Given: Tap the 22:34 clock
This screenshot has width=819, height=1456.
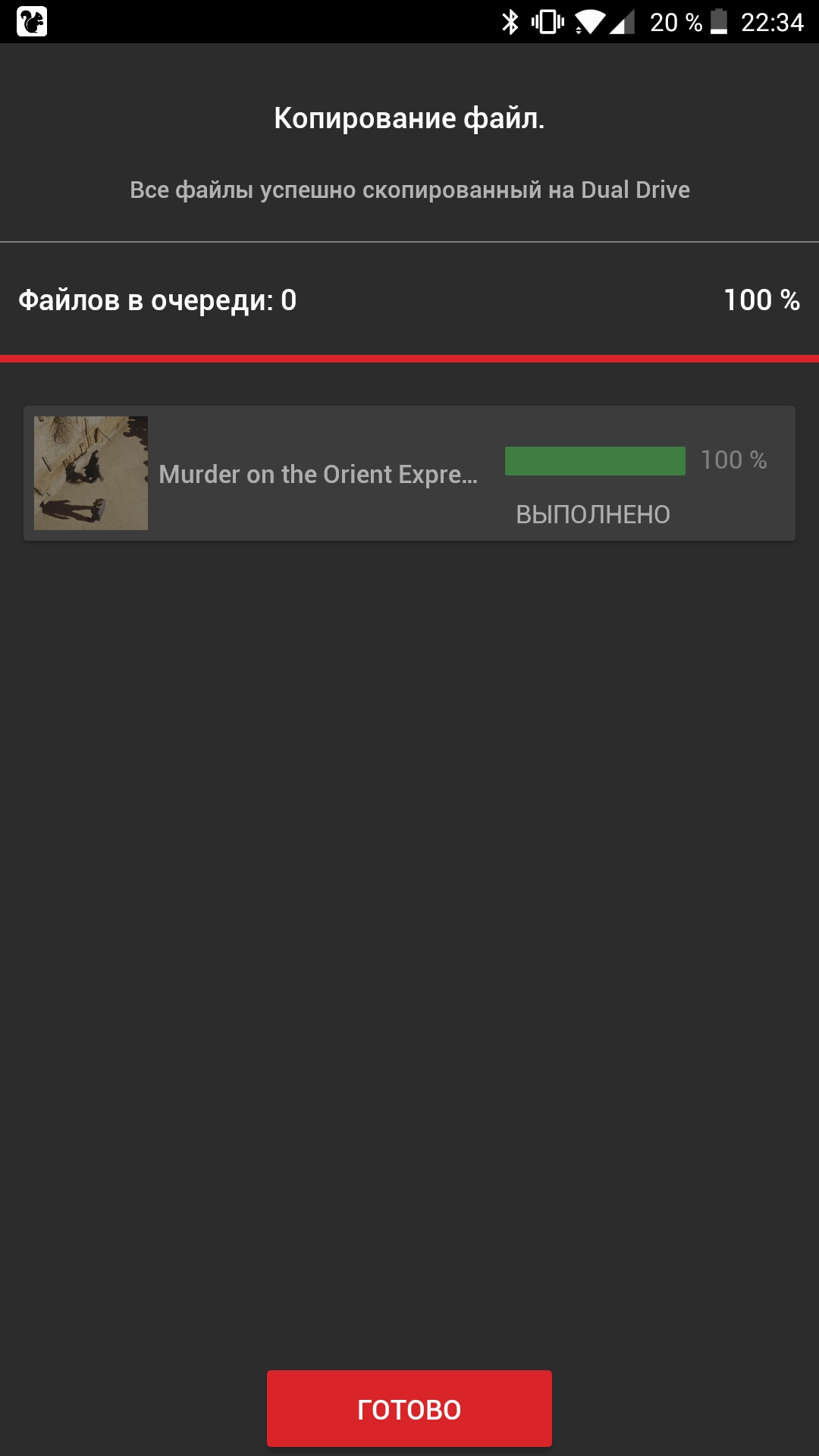Looking at the screenshot, I should (772, 23).
